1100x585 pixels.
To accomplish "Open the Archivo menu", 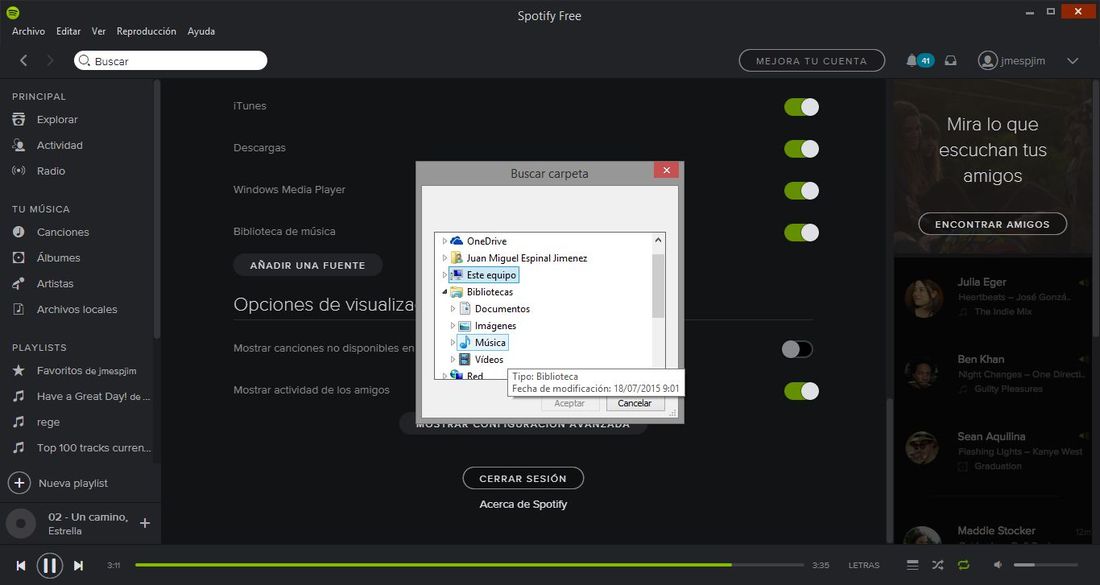I will pyautogui.click(x=28, y=31).
